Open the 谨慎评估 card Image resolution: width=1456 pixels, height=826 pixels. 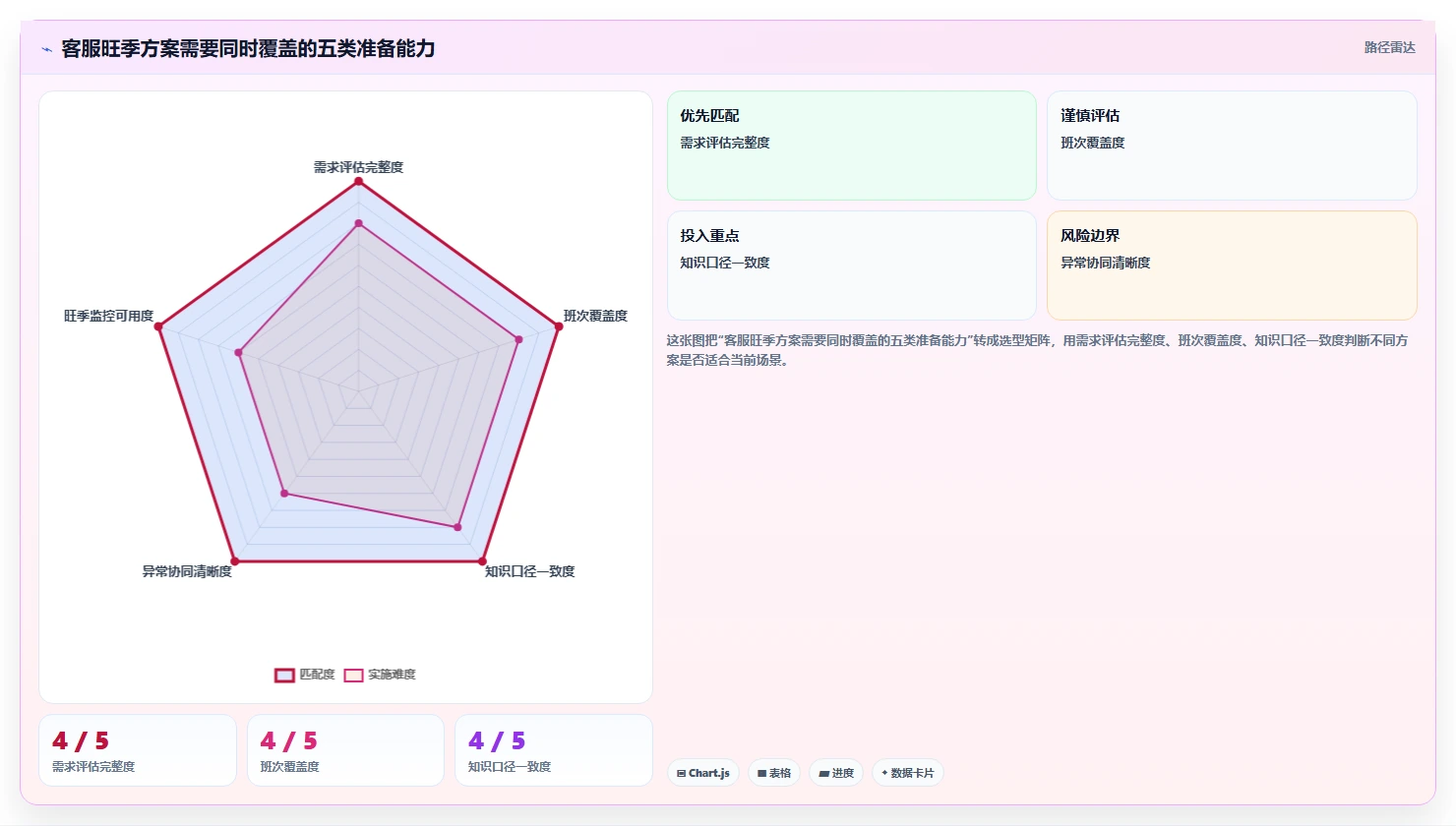pos(1232,146)
